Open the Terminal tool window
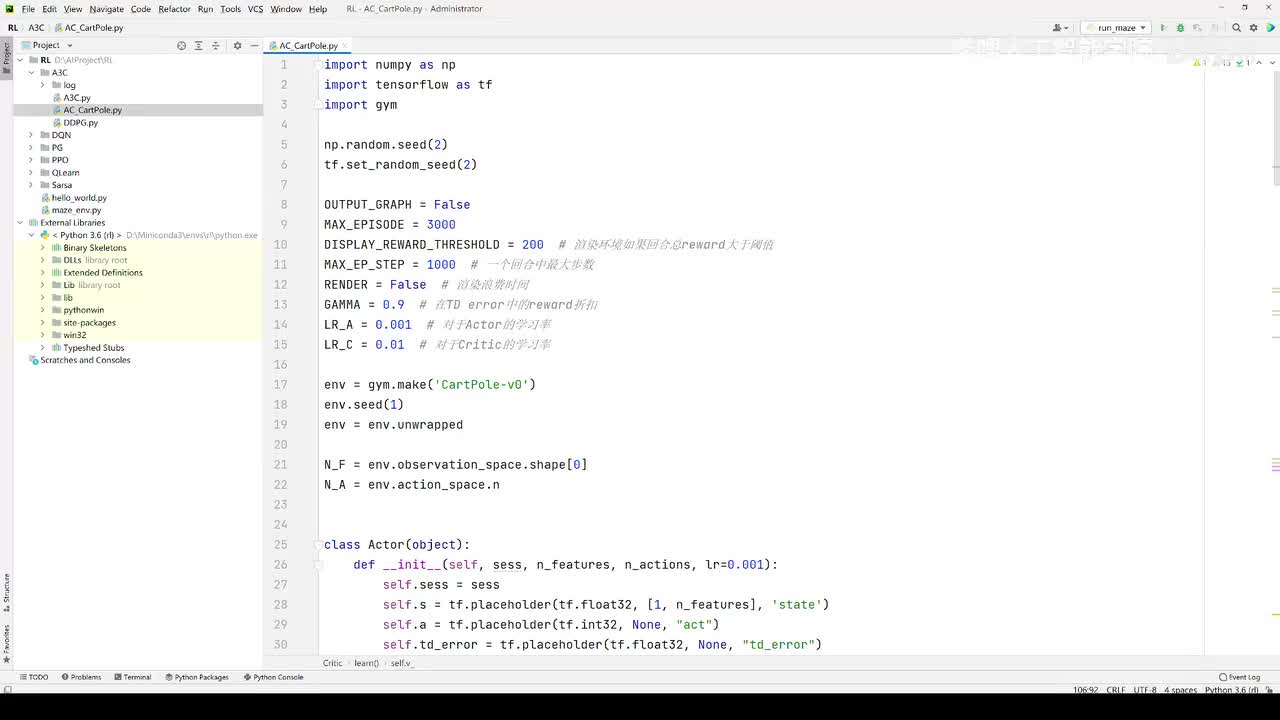The width and height of the screenshot is (1280, 720). (132, 677)
